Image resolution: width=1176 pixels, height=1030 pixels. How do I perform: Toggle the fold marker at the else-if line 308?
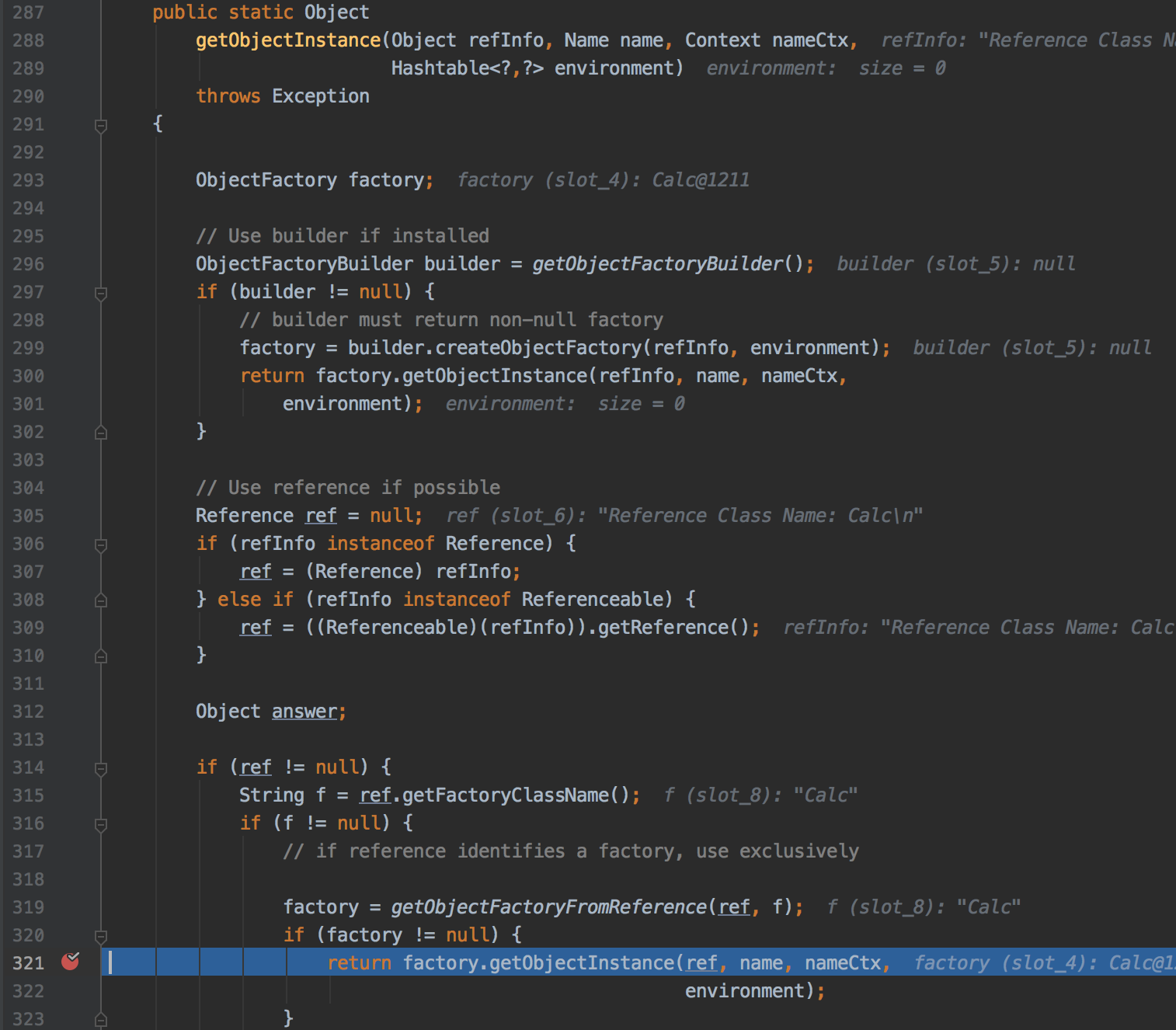coord(101,600)
